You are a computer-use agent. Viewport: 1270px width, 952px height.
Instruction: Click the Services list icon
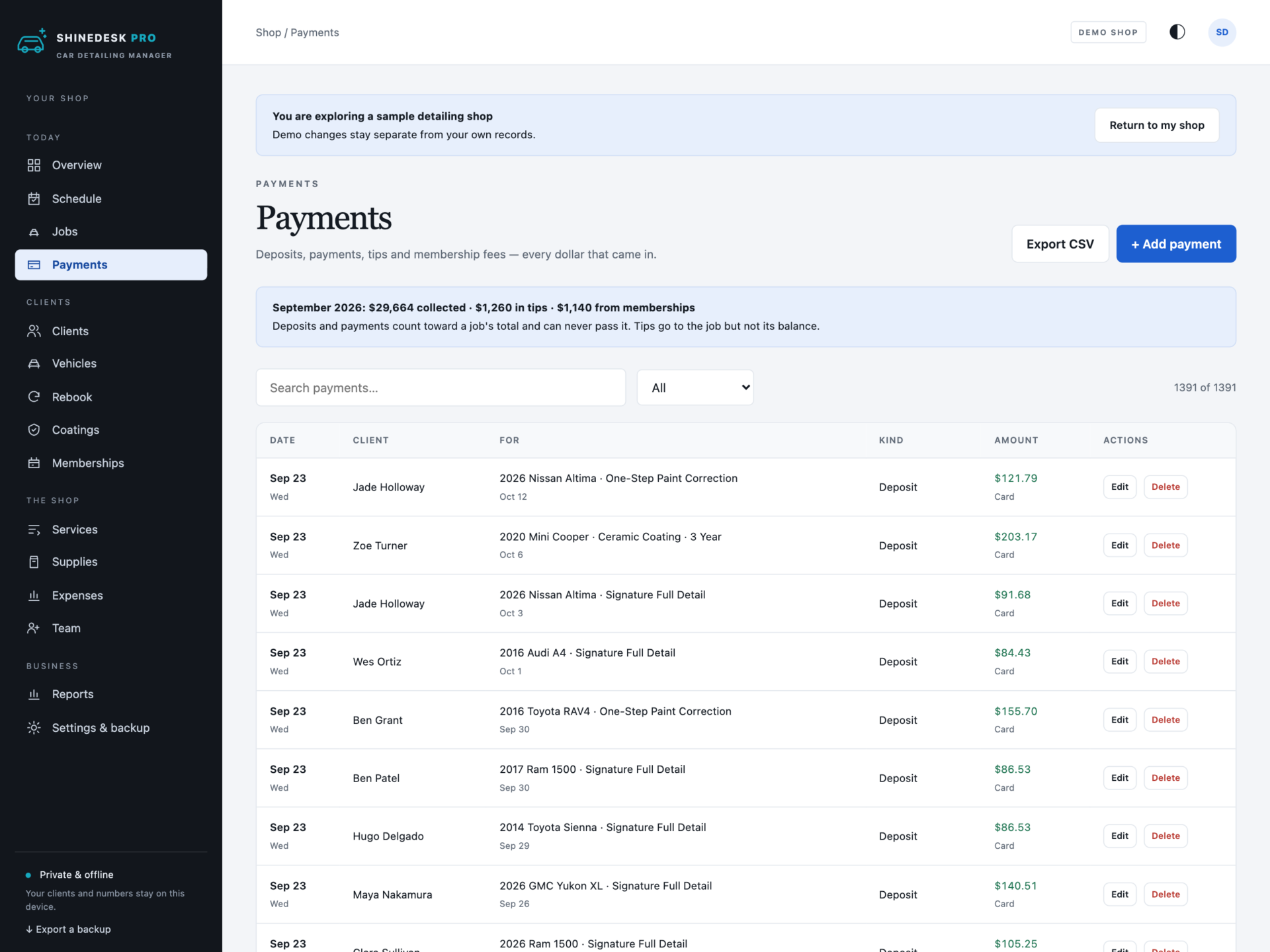click(34, 530)
